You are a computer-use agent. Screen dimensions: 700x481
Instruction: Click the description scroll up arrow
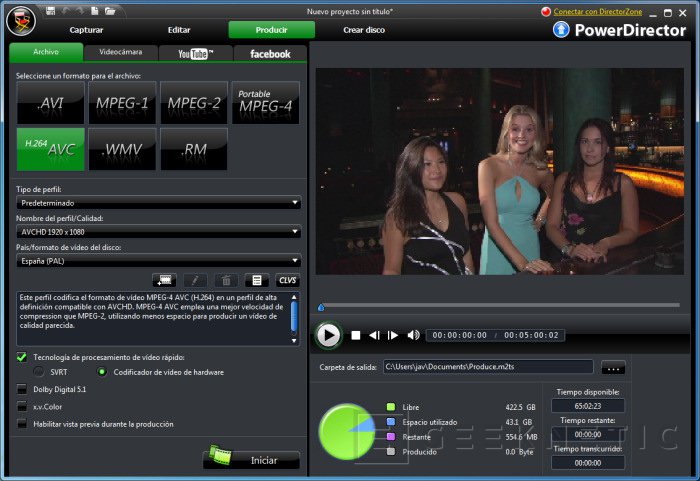[x=294, y=297]
